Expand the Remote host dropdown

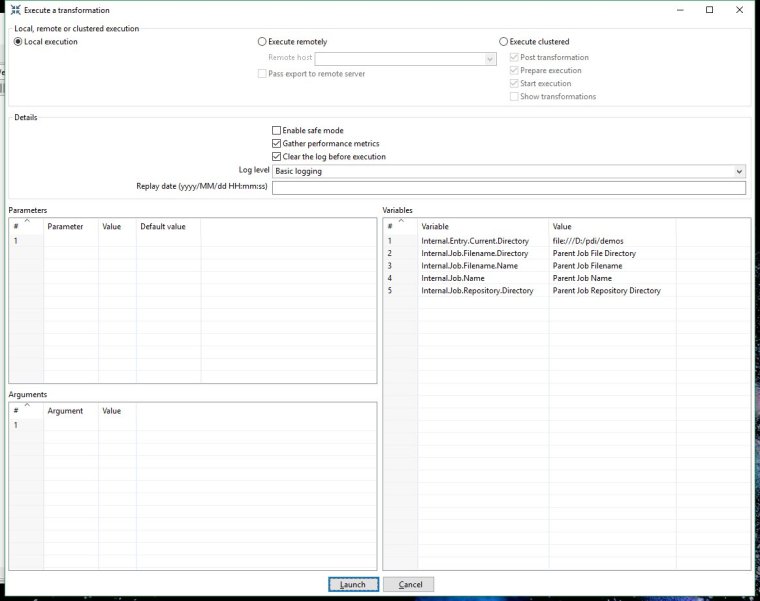tap(490, 59)
